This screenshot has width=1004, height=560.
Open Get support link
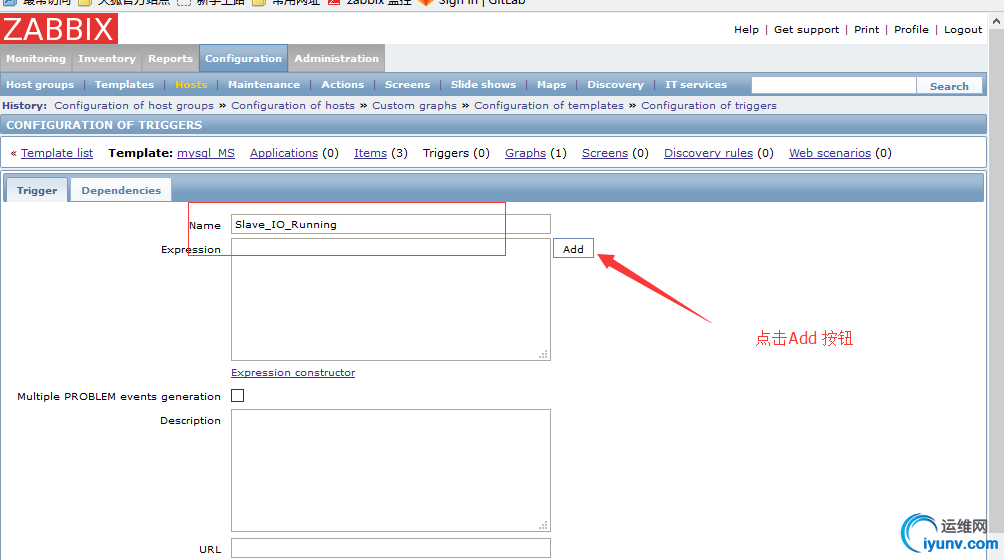tap(806, 29)
